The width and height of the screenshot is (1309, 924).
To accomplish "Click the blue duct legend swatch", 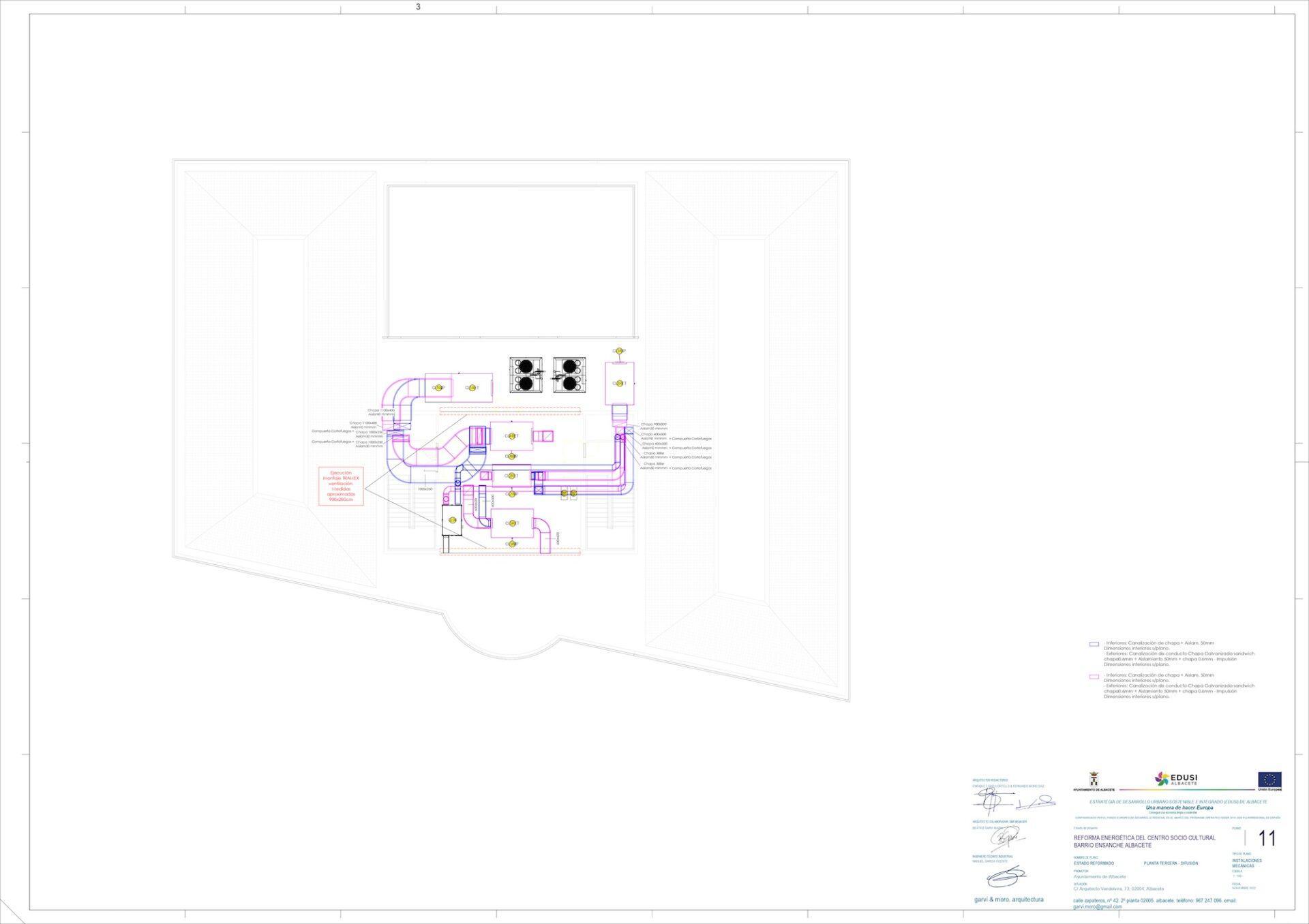I will point(1094,644).
